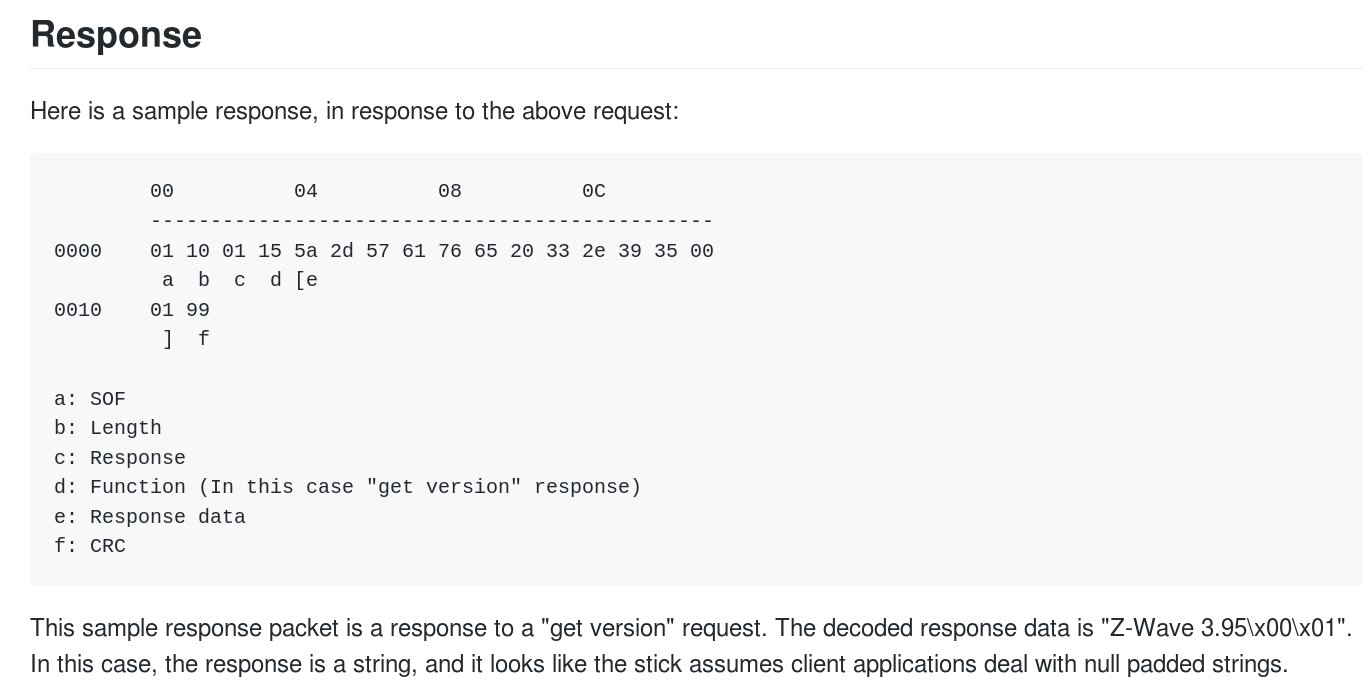
Task: Click the 'c: Response' legend line
Action: click(x=120, y=458)
